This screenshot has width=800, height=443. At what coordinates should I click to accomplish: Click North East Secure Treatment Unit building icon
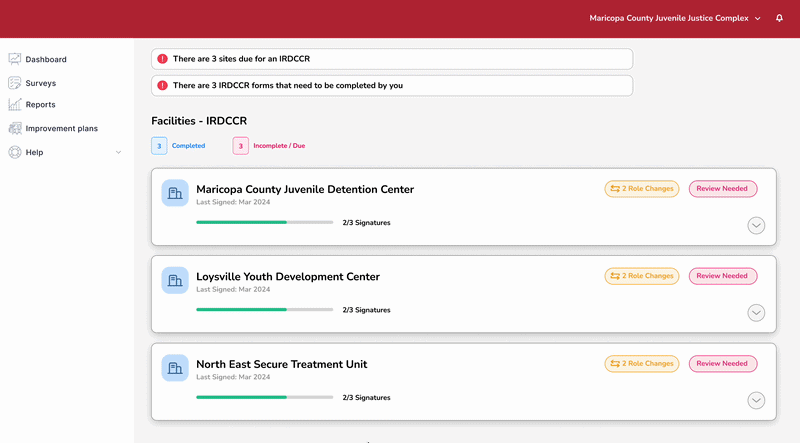click(175, 367)
